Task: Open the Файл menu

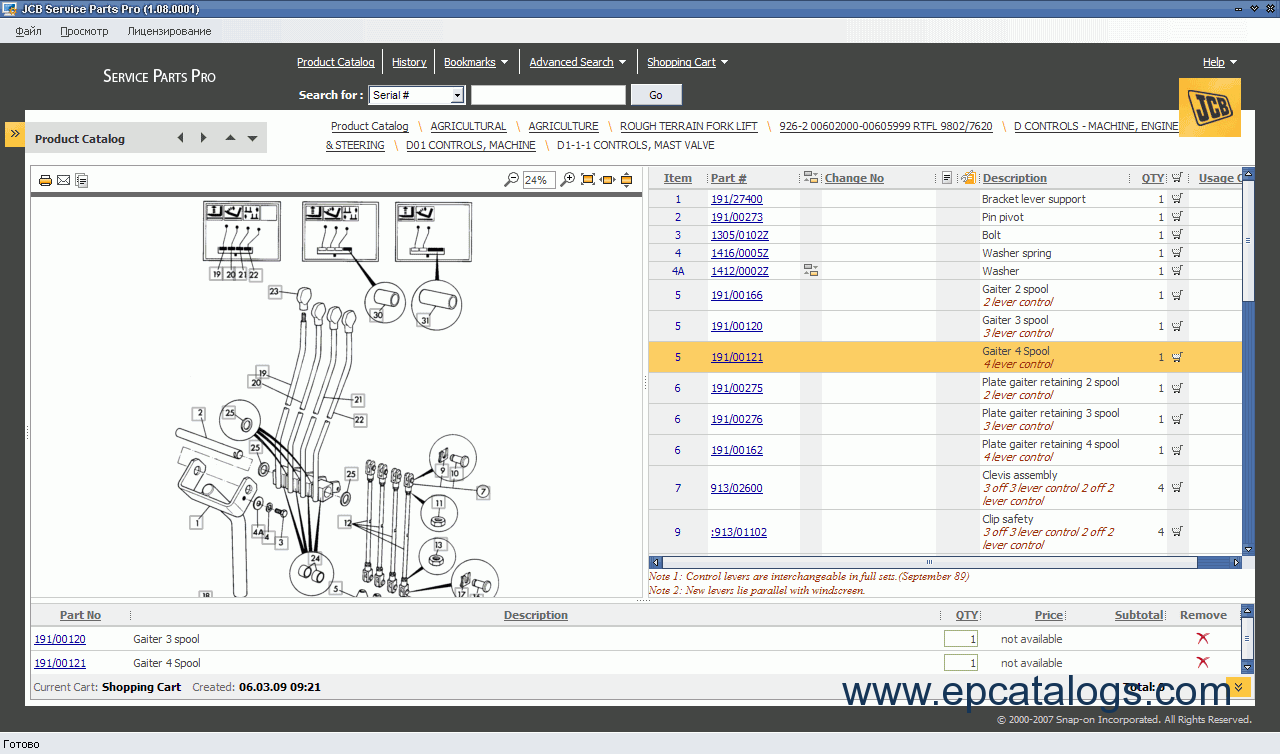Action: [x=29, y=31]
